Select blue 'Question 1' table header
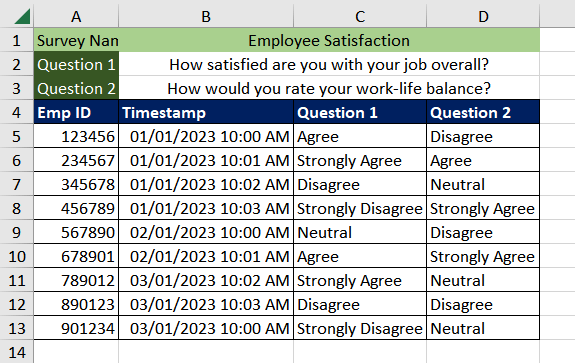The image size is (575, 363). tap(360, 112)
